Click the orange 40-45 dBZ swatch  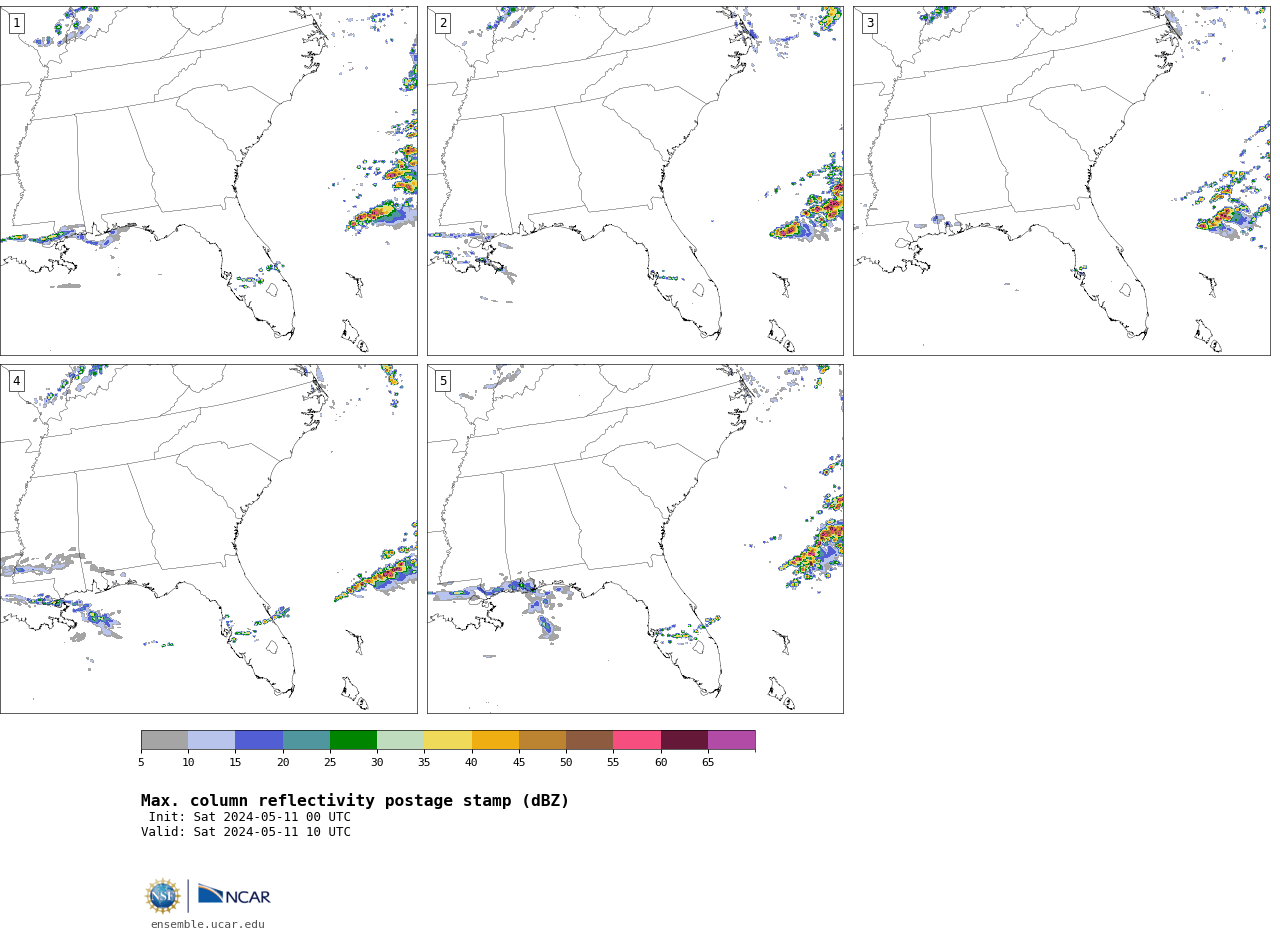[495, 740]
